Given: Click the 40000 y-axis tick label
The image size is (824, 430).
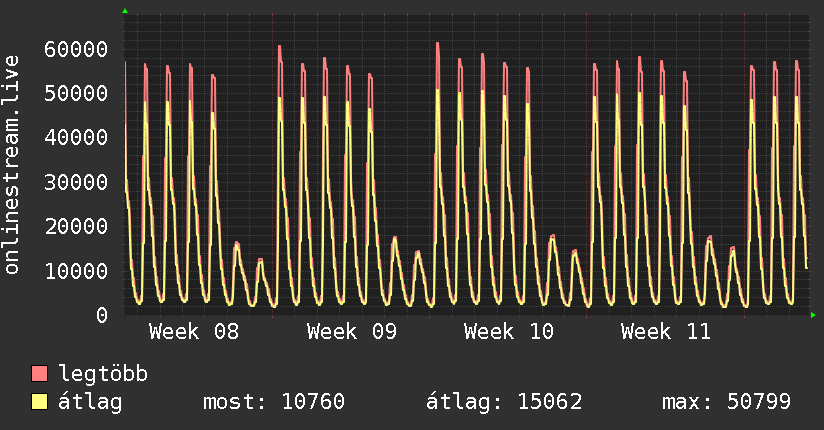Looking at the screenshot, I should pos(76,138).
